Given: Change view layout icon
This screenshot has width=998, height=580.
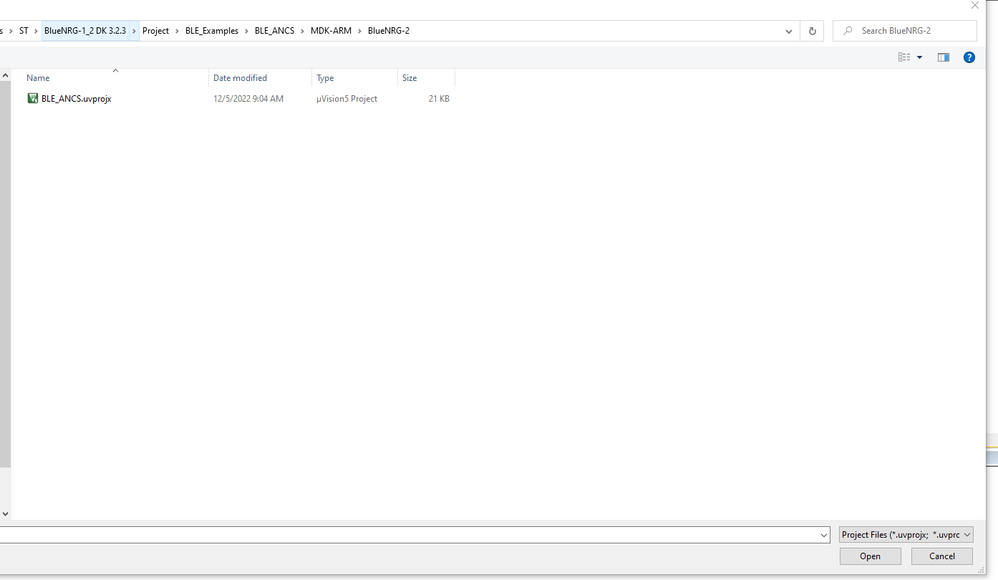Looking at the screenshot, I should pos(904,57).
